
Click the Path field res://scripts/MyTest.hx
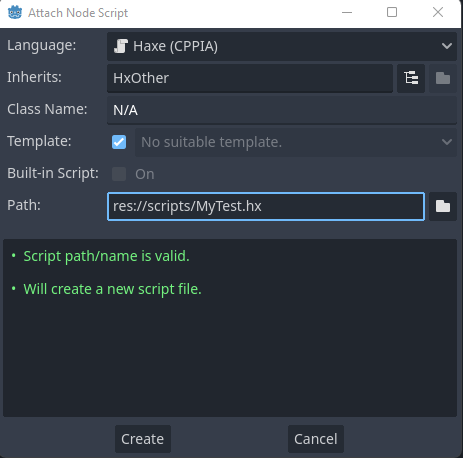pos(266,206)
